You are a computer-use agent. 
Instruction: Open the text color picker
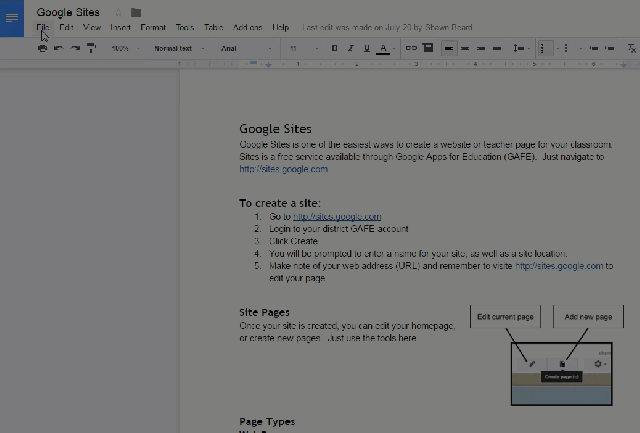tap(383, 48)
